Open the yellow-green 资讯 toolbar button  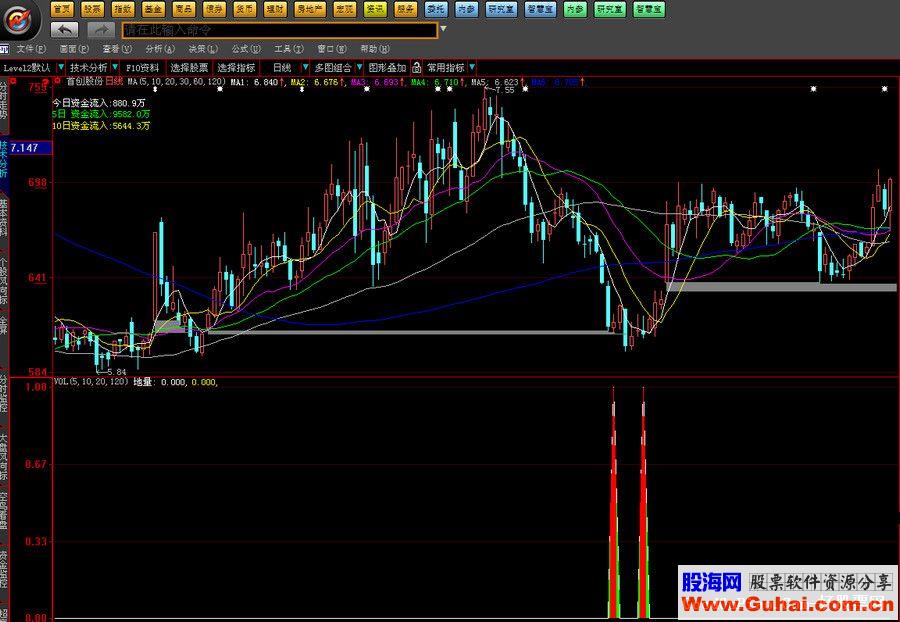pyautogui.click(x=375, y=9)
